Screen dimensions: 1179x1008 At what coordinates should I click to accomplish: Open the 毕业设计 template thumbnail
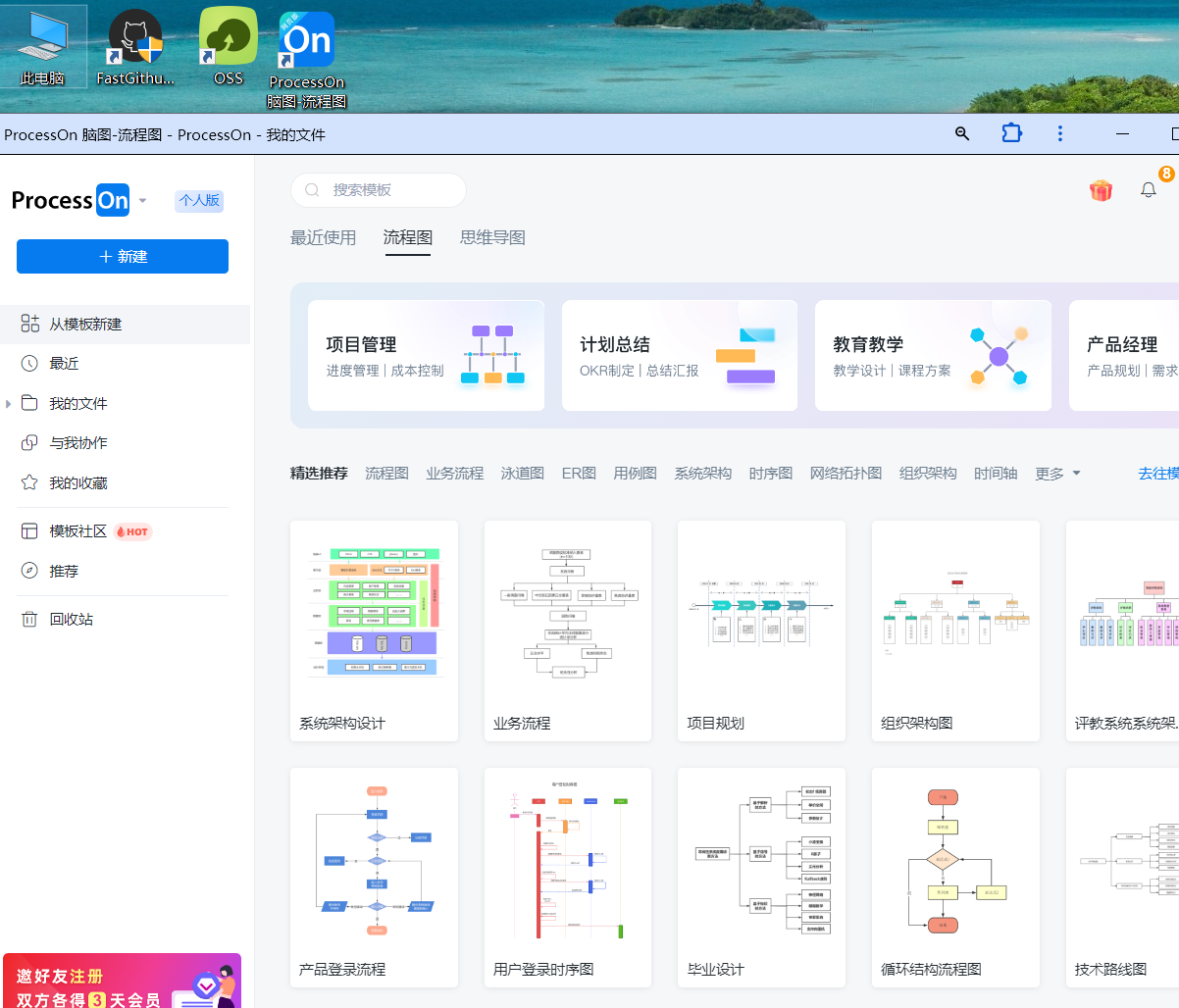[x=761, y=878]
